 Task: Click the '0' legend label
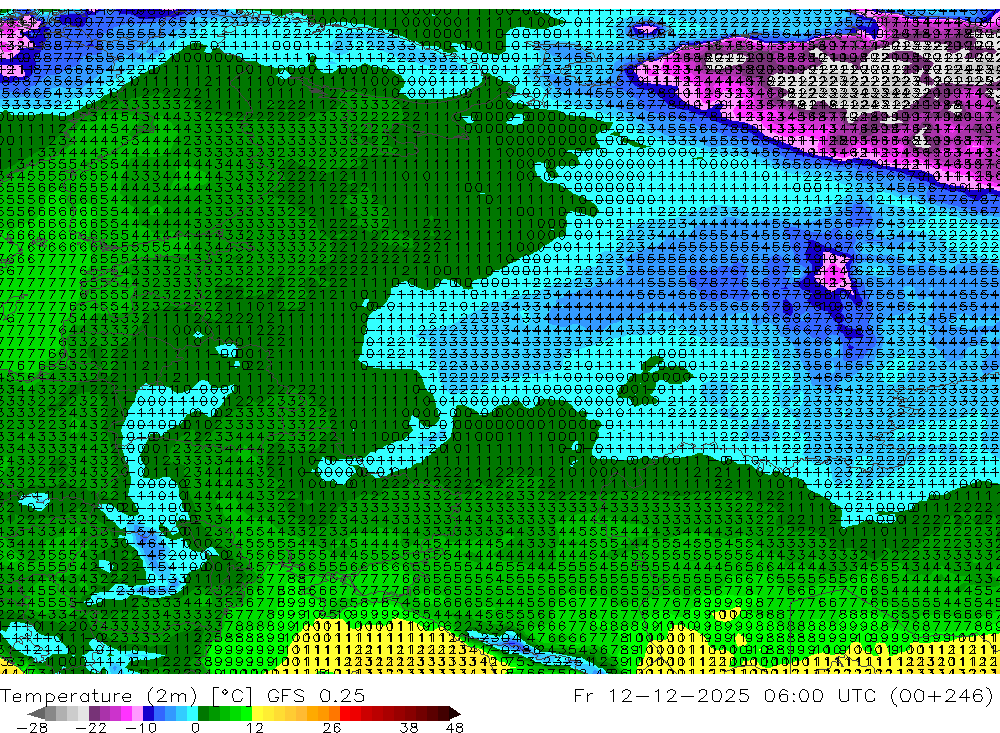[196, 727]
